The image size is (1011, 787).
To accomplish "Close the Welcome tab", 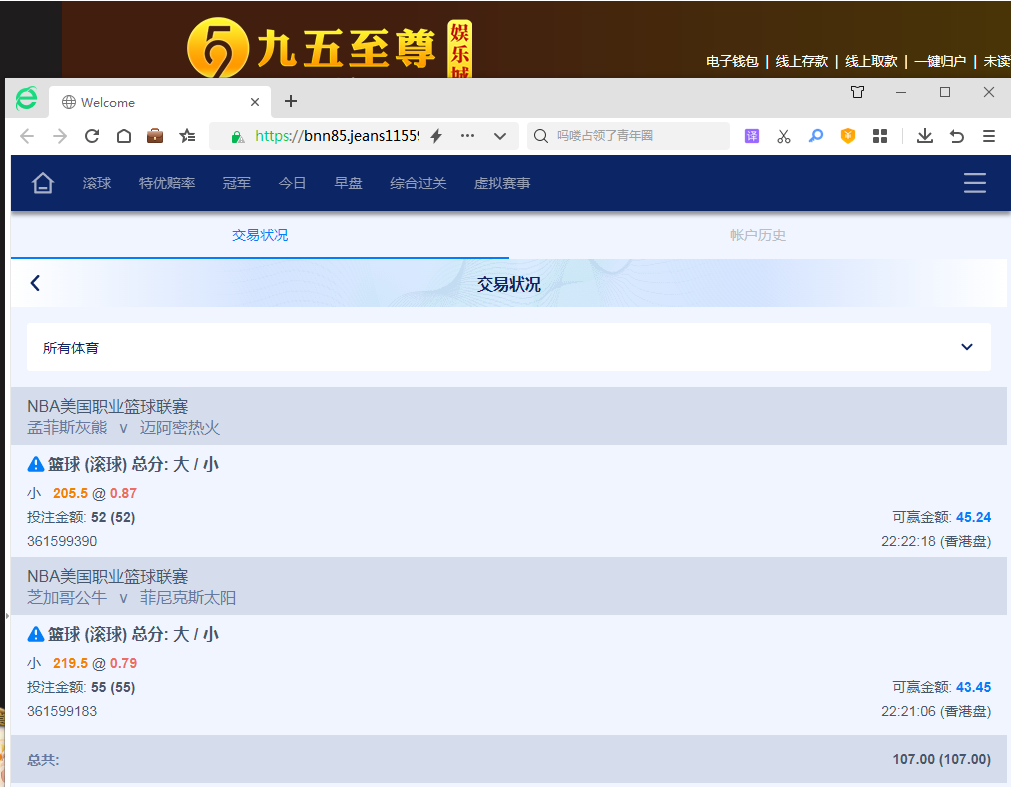I will pyautogui.click(x=255, y=102).
